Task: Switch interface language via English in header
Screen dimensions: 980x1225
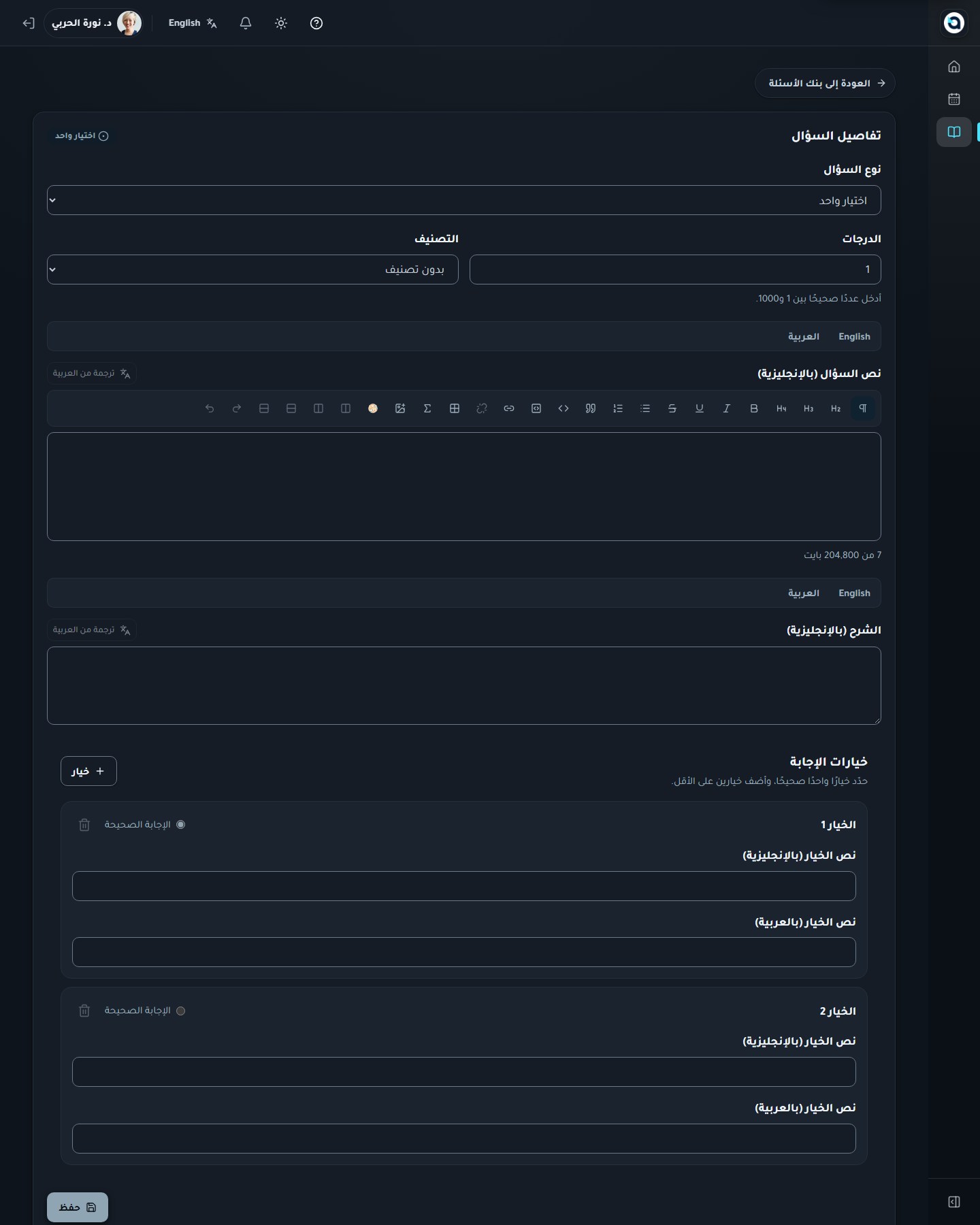Action: [x=193, y=23]
